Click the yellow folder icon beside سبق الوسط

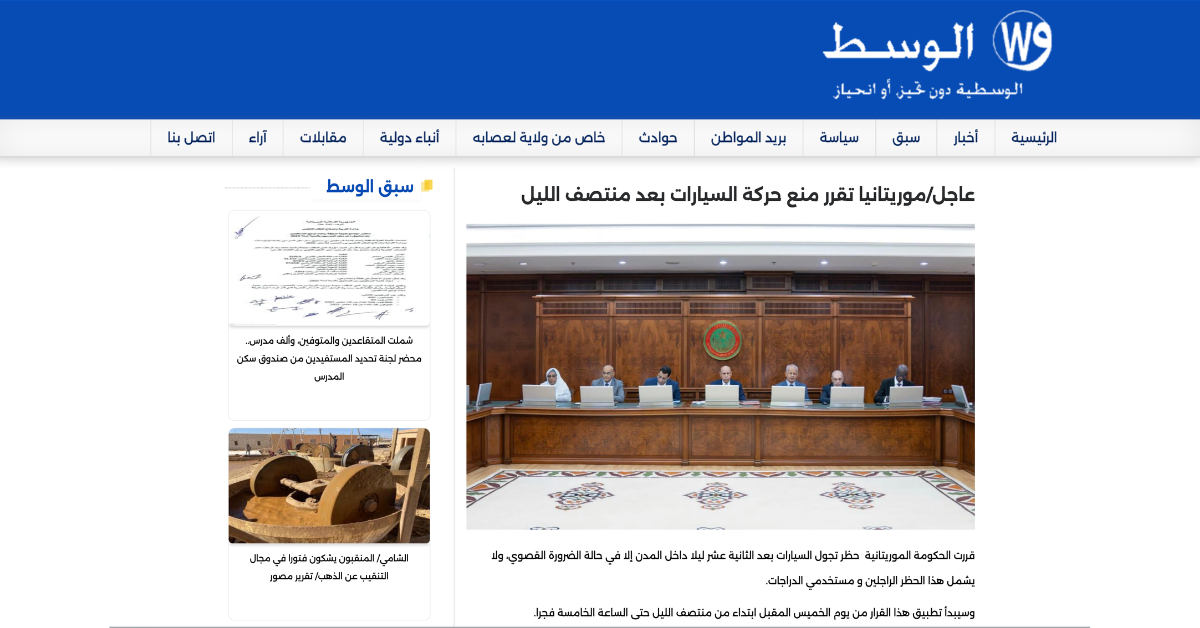427,186
